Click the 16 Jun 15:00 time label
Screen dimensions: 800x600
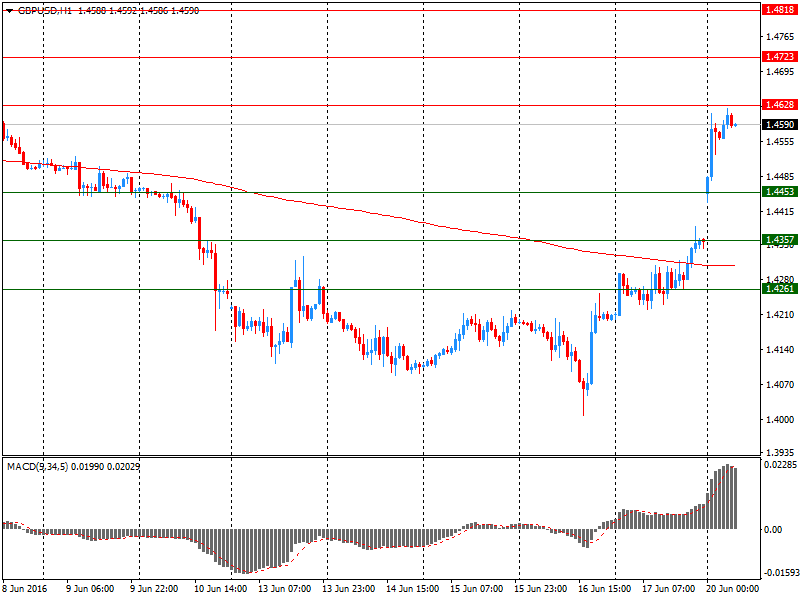click(x=605, y=589)
